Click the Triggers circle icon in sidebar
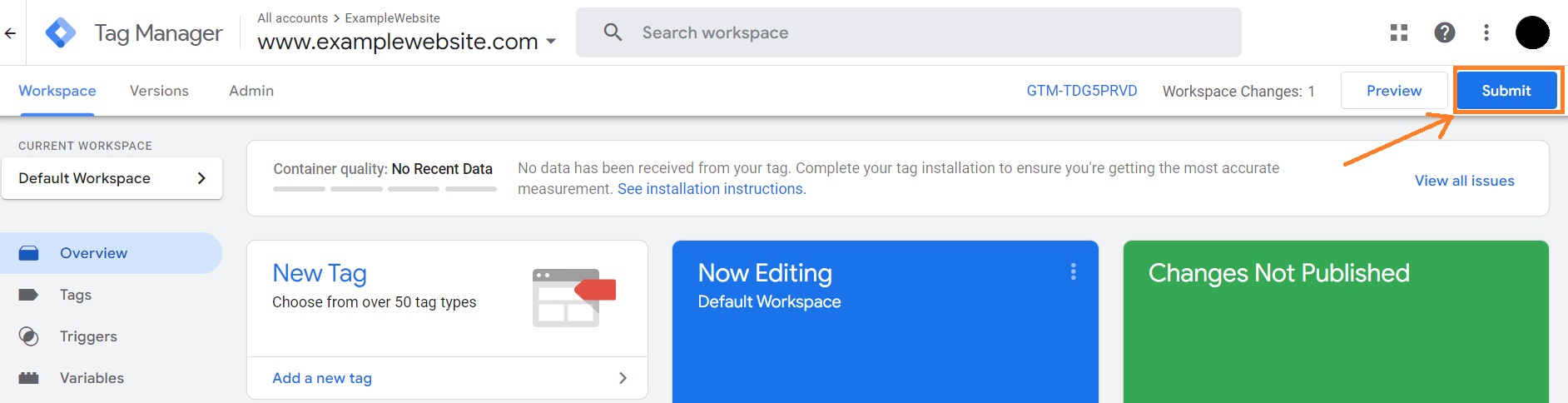Image resolution: width=1568 pixels, height=403 pixels. click(x=29, y=336)
